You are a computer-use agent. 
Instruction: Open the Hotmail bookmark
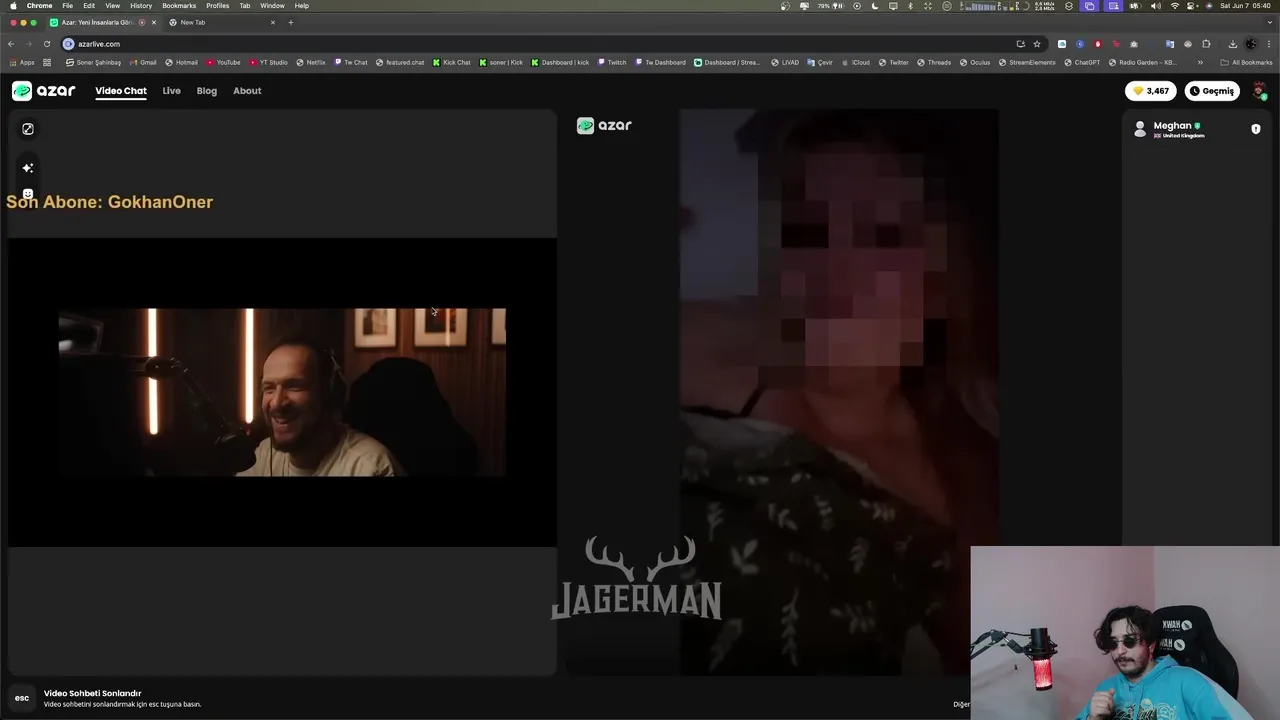click(x=181, y=62)
